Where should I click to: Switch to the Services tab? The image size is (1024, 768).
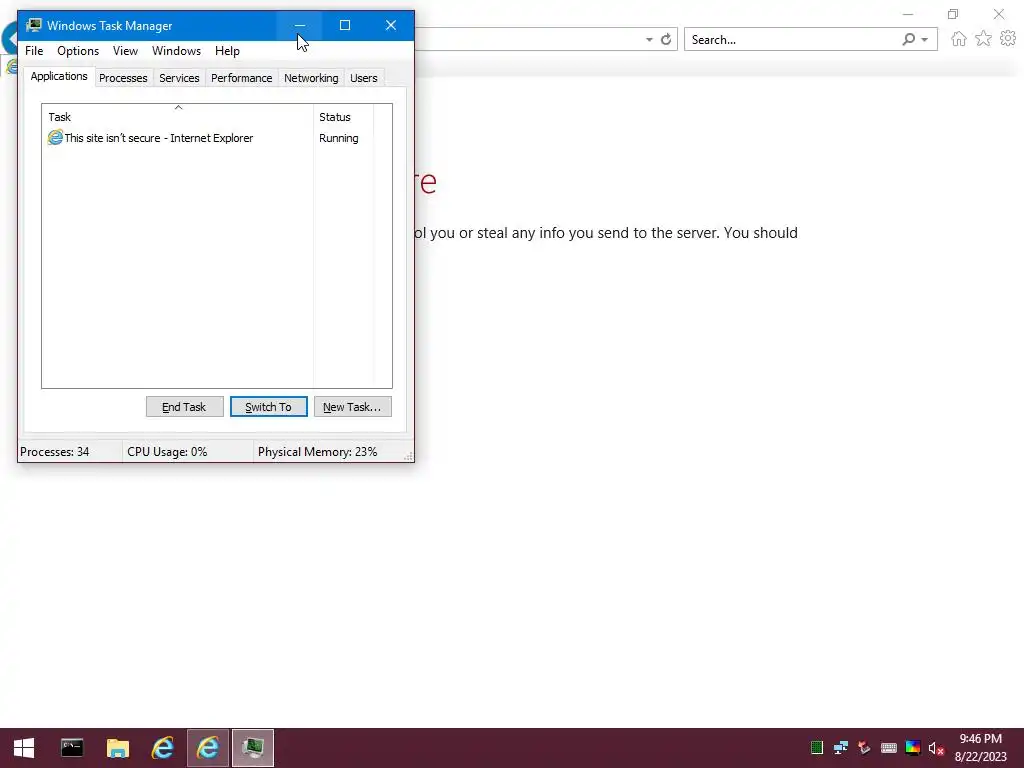click(179, 78)
